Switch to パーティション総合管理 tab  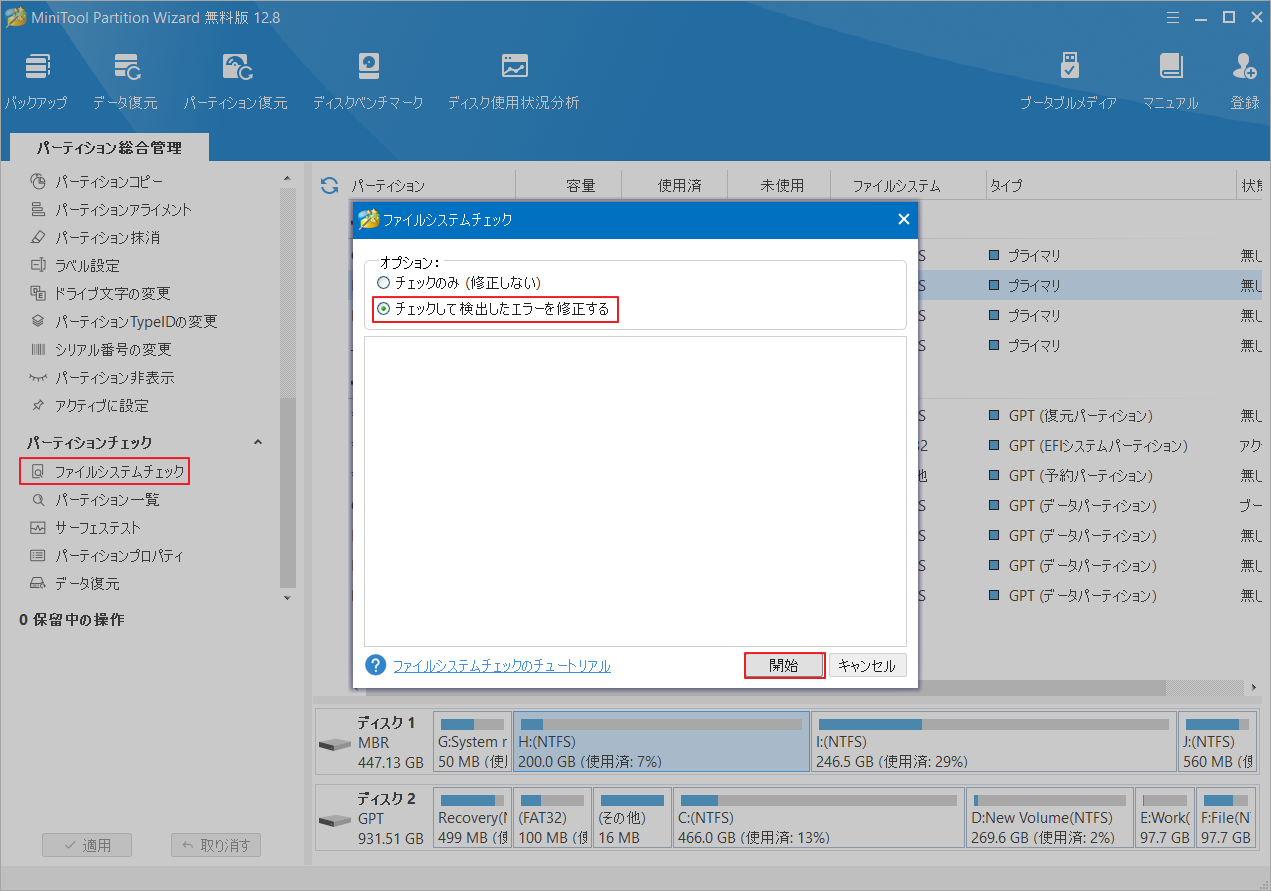pyautogui.click(x=109, y=147)
